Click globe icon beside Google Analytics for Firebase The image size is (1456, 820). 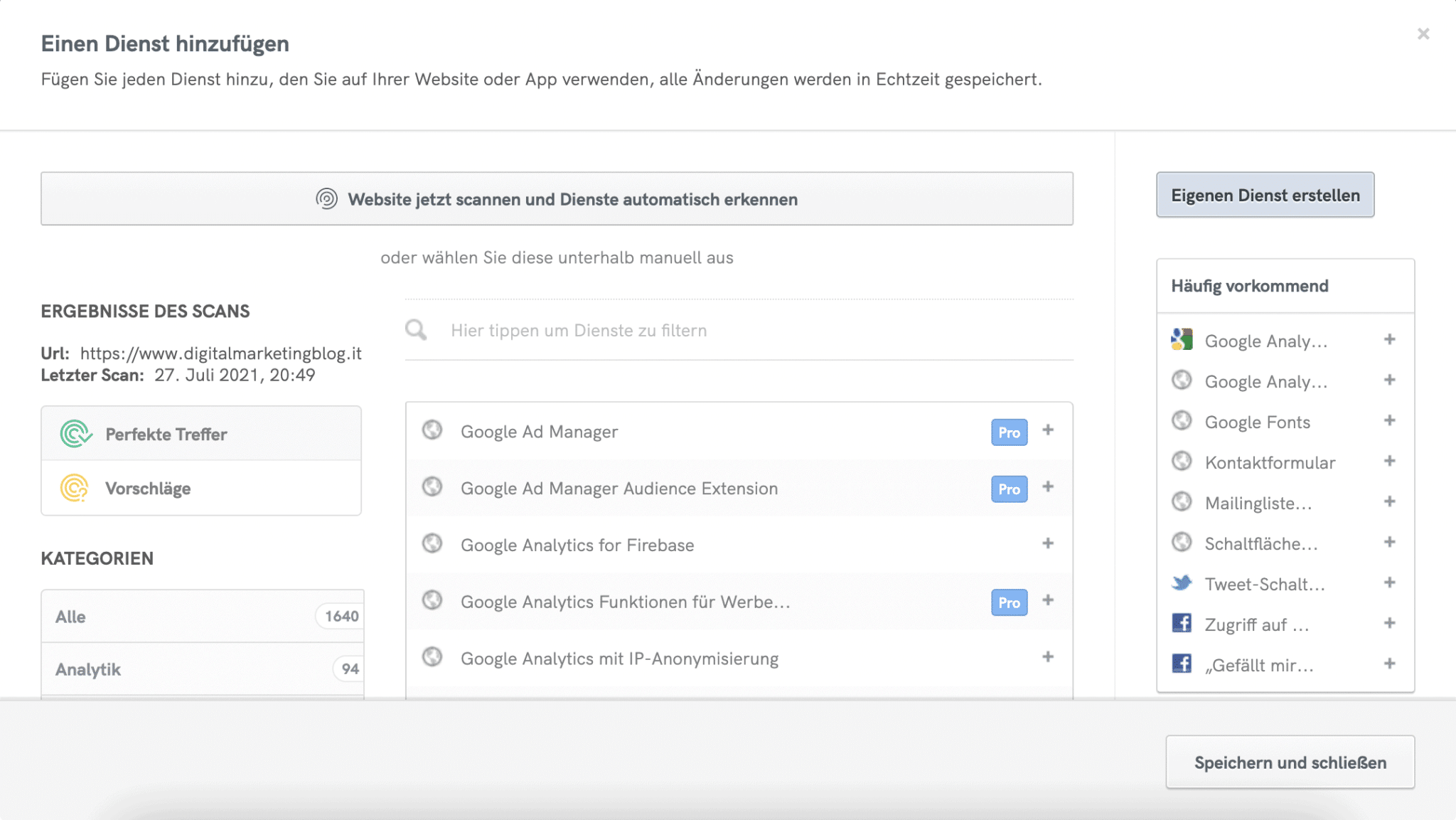pos(432,543)
